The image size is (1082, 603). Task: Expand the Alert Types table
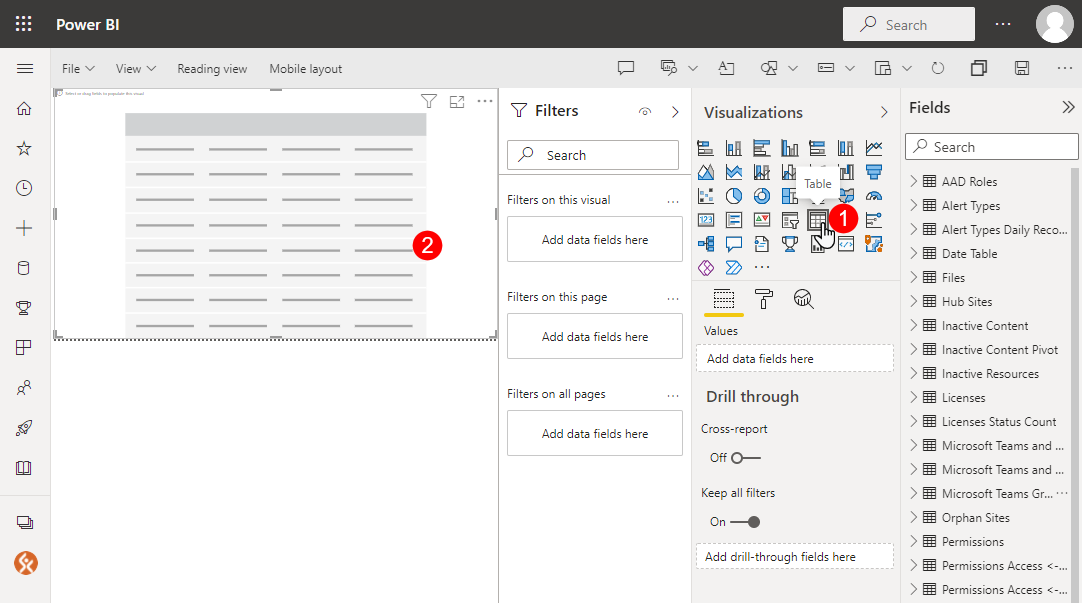(914, 205)
